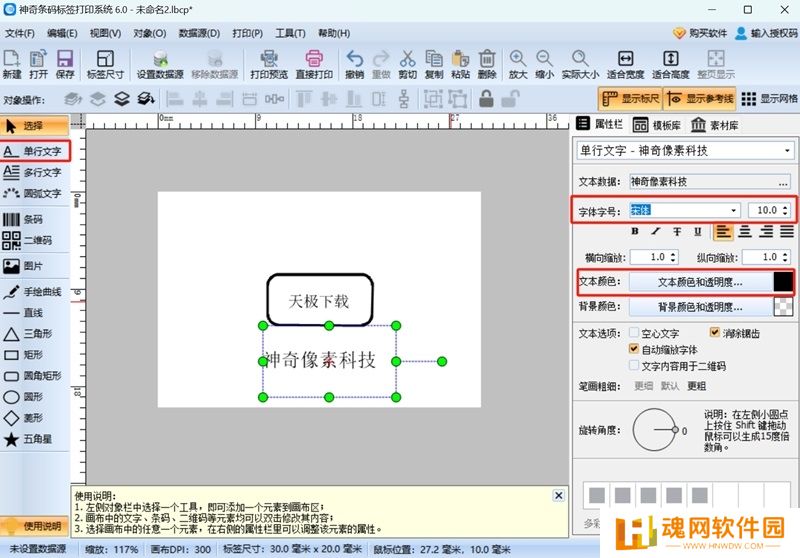Click the 撤销 undo icon
Screen dimensions: 800x558
(x=354, y=64)
